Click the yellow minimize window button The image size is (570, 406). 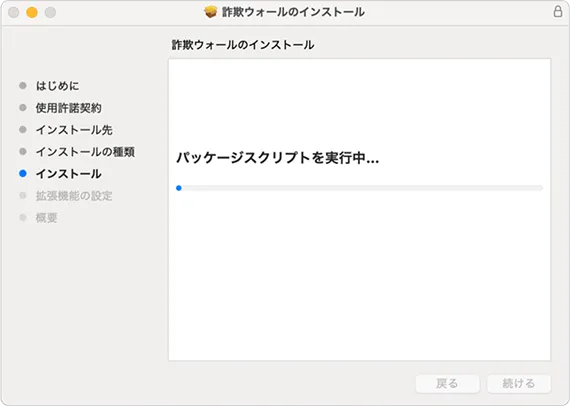(x=32, y=12)
